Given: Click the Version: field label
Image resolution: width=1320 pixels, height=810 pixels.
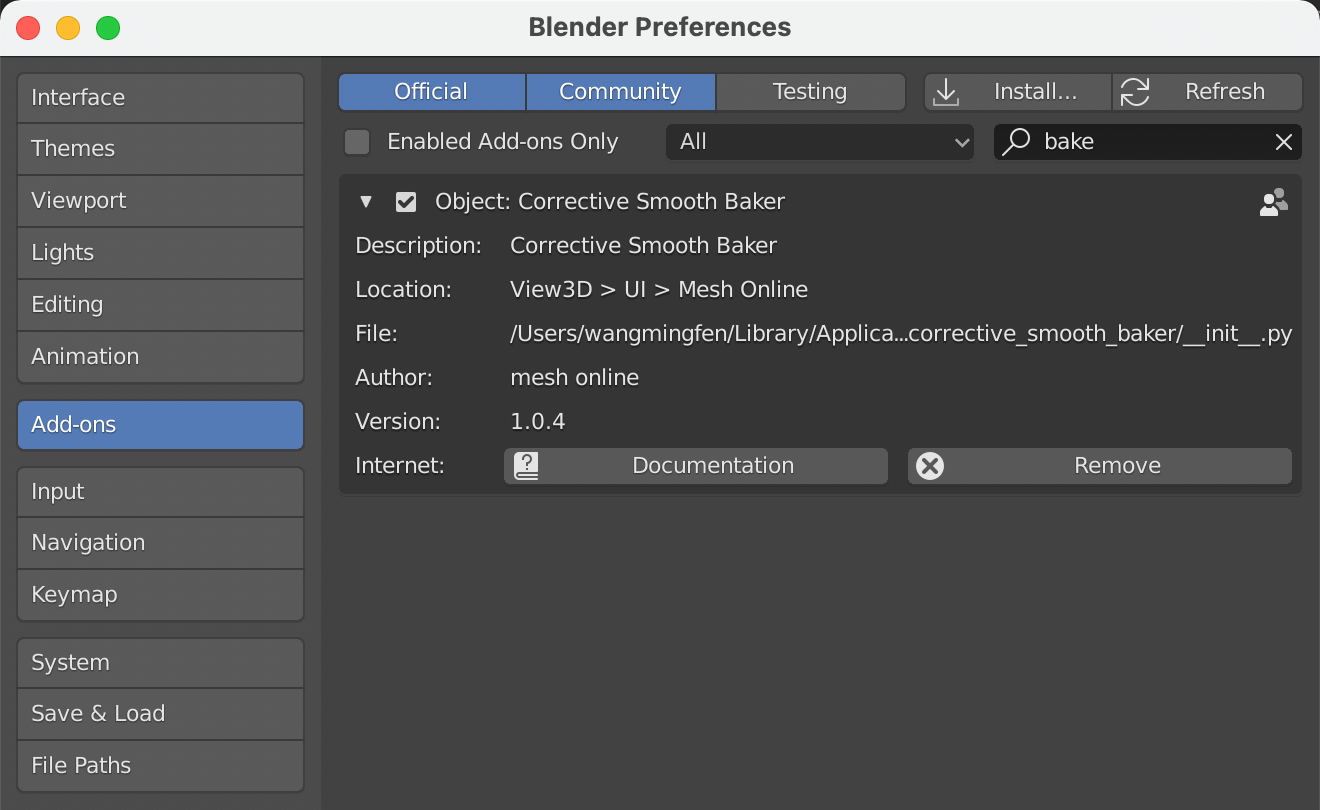Looking at the screenshot, I should click(x=397, y=422).
